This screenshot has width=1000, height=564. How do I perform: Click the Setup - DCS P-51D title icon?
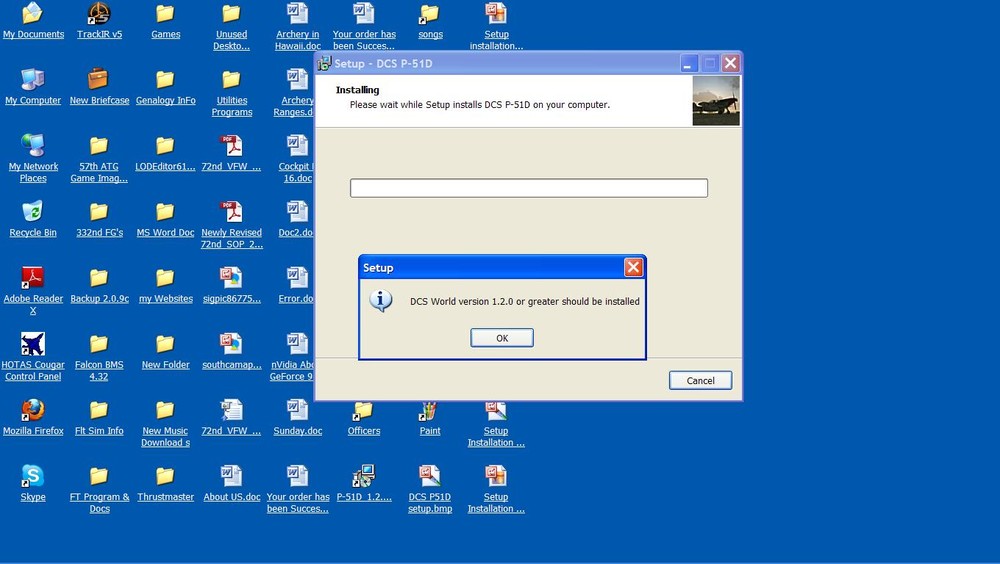click(325, 63)
